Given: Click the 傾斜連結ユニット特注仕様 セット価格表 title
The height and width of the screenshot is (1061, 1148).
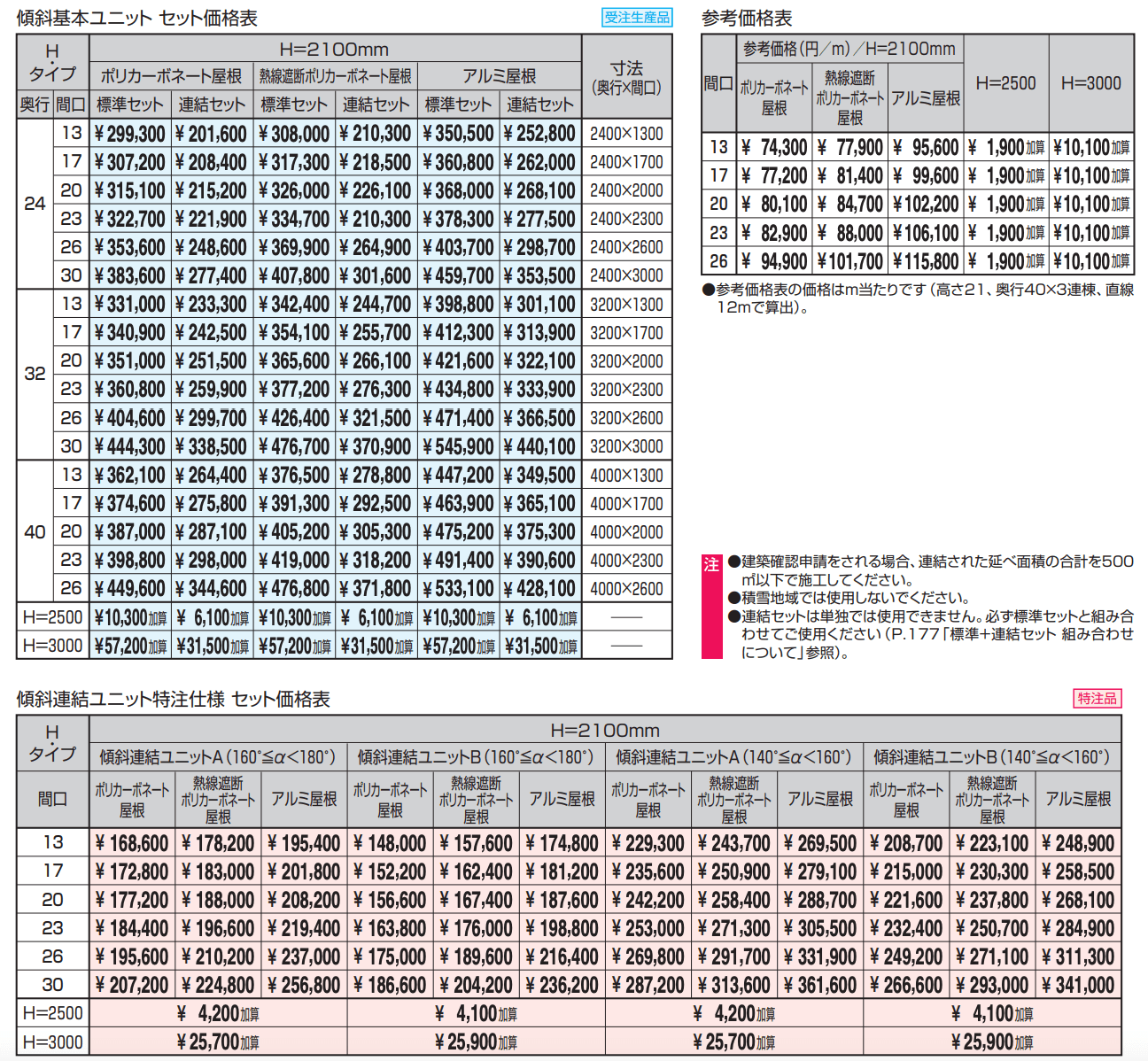Looking at the screenshot, I should pyautogui.click(x=174, y=700).
